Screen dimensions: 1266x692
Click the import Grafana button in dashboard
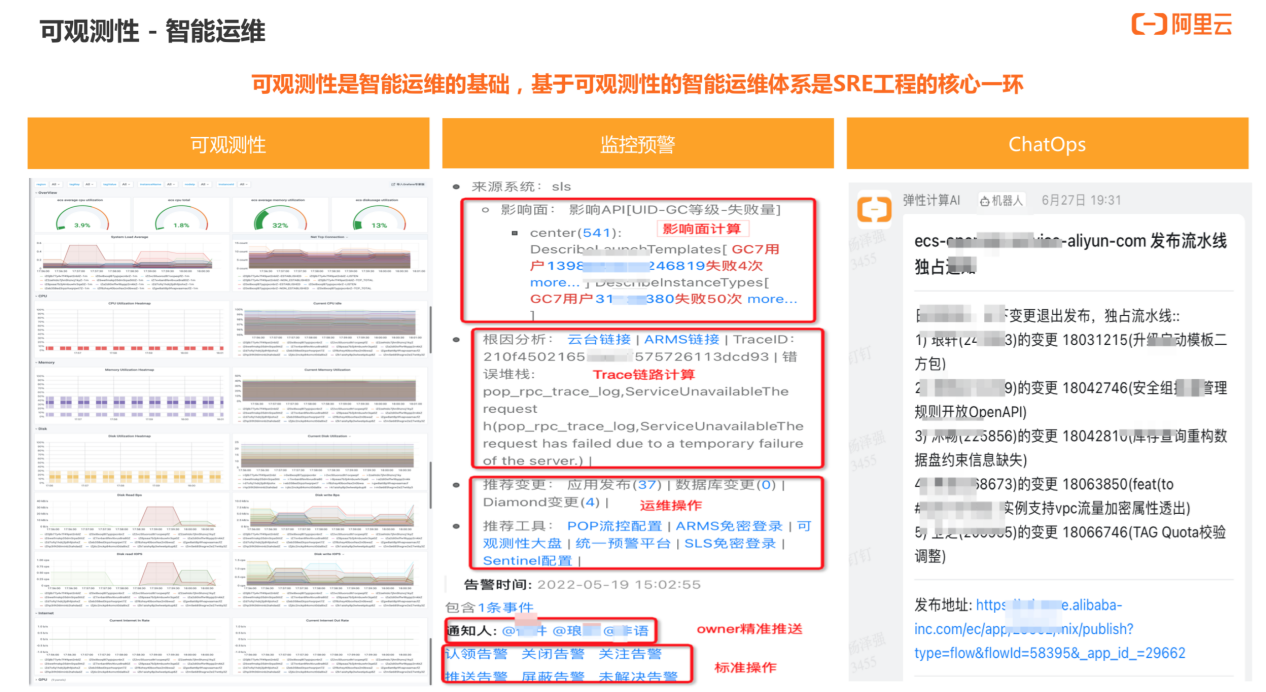point(407,184)
